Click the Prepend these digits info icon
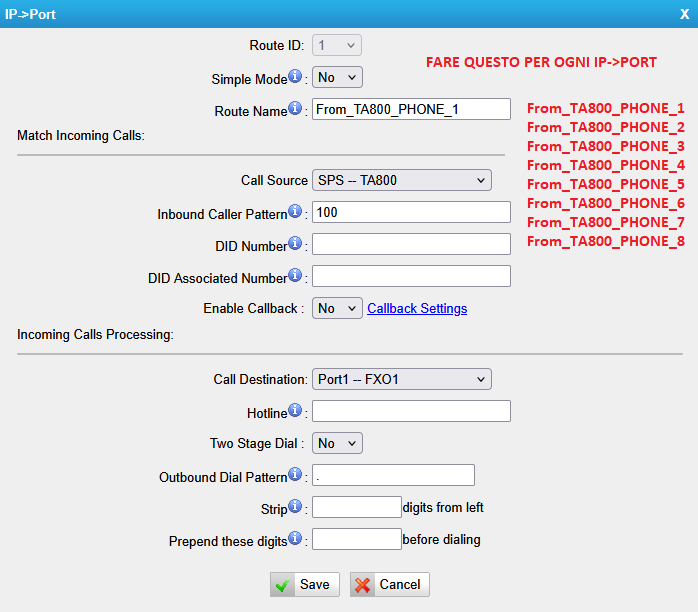The image size is (698, 612). click(296, 539)
